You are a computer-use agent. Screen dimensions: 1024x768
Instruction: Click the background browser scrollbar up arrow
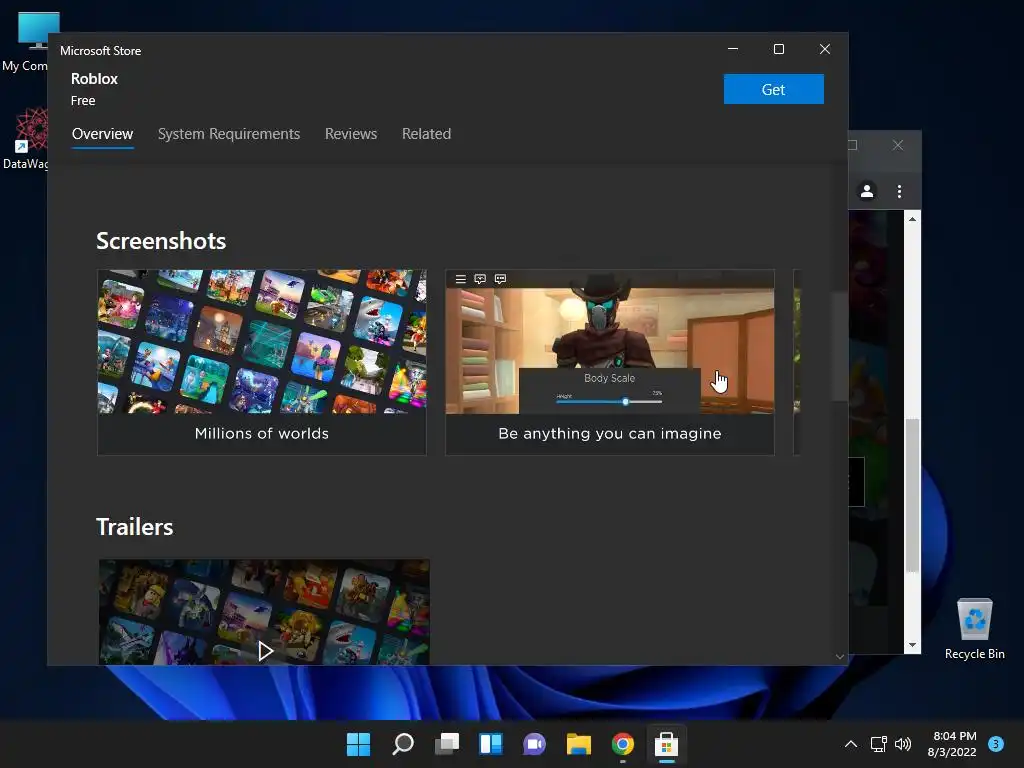tap(912, 219)
